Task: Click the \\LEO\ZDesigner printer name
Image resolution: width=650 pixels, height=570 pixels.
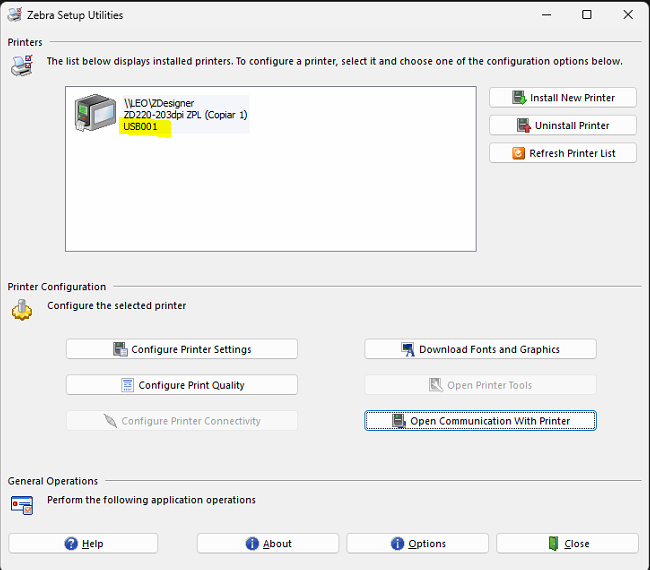Action: [x=159, y=103]
